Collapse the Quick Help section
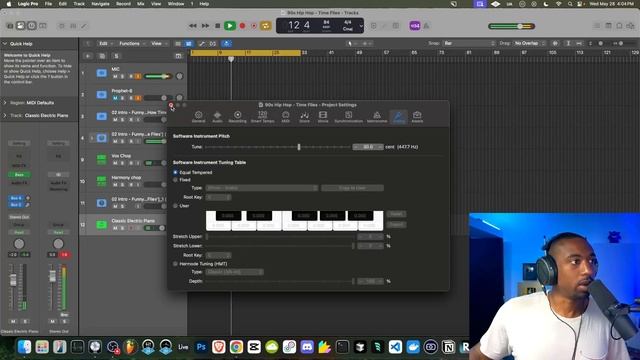The height and width of the screenshot is (360, 640). (5, 44)
